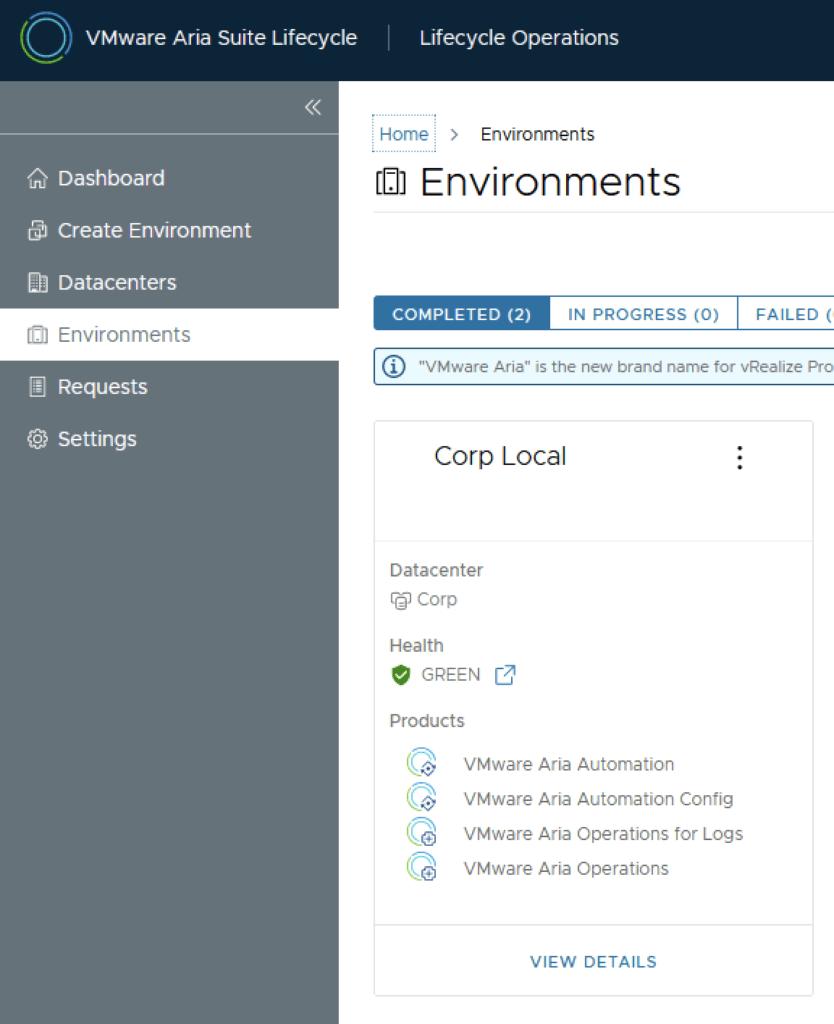Click the Environments icon in sidebar
Image resolution: width=834 pixels, height=1024 pixels.
coord(37,335)
